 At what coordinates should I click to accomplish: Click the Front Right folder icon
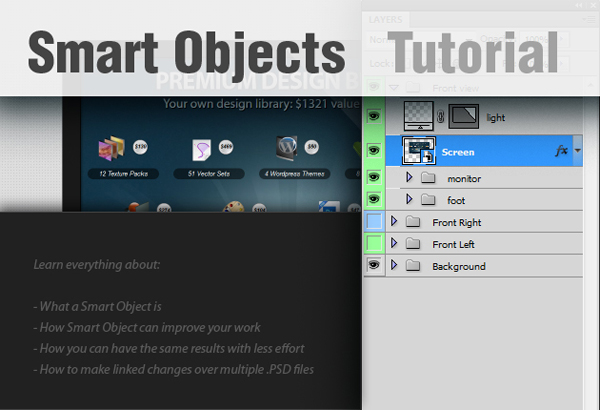tap(413, 222)
